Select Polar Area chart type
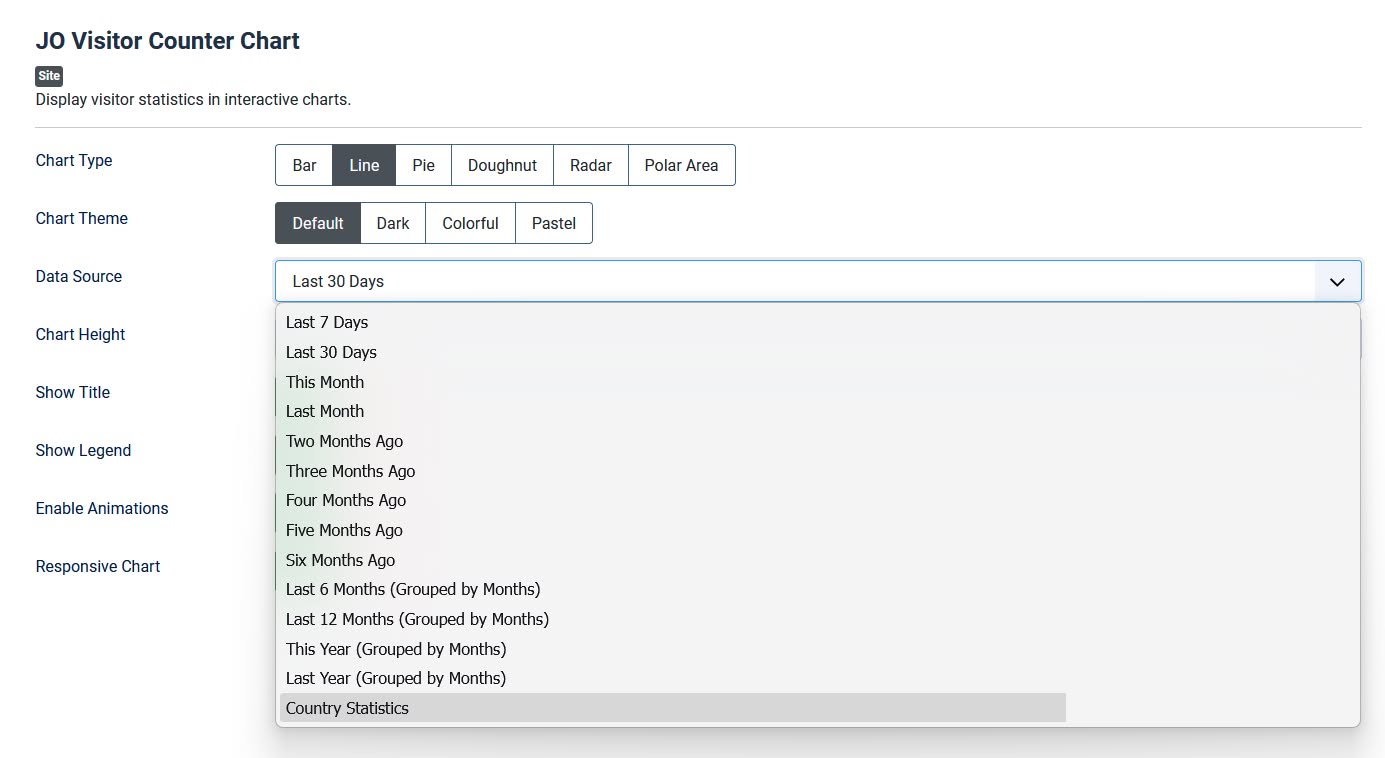1385x758 pixels. coord(681,165)
